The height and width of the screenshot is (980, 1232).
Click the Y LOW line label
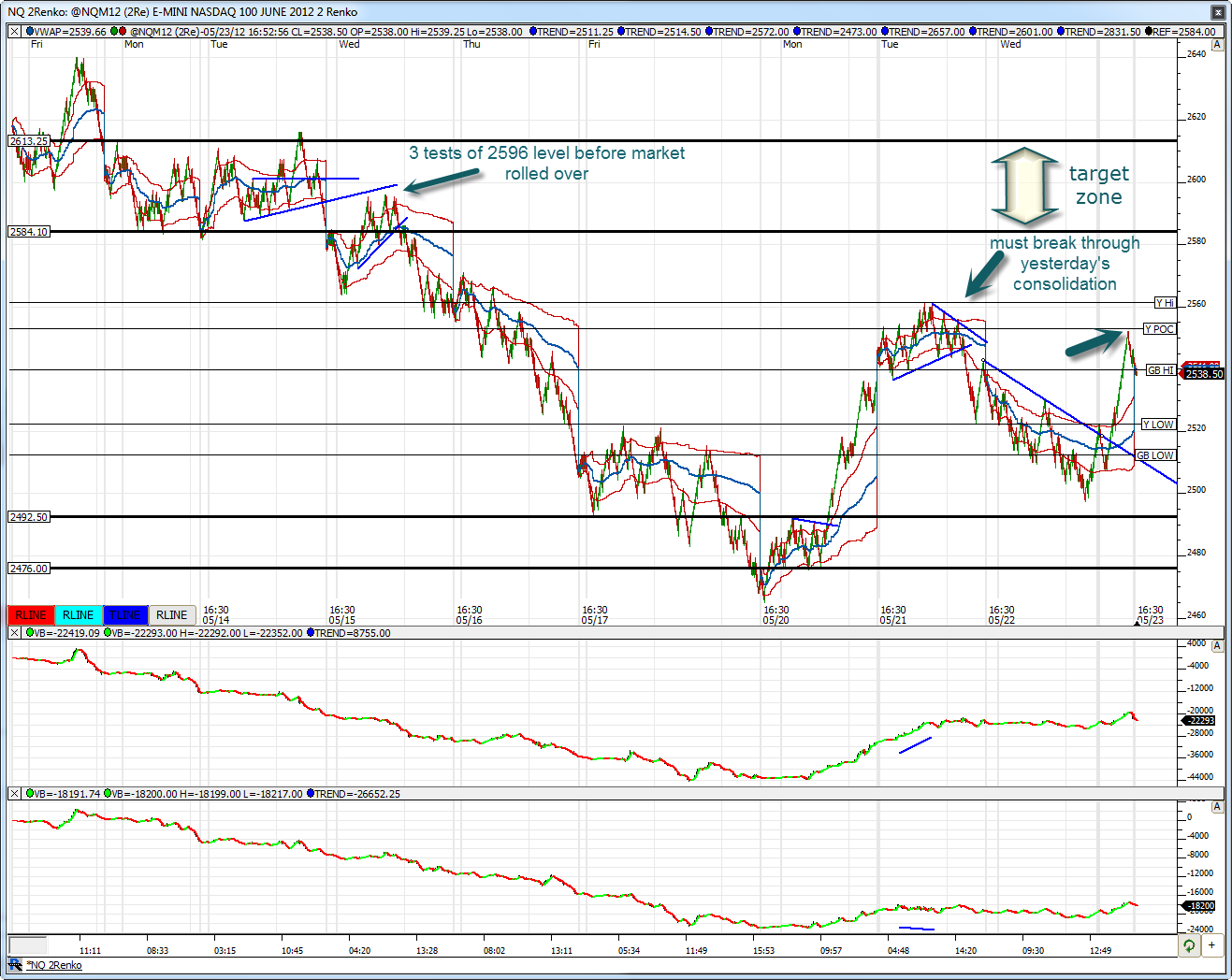pos(1158,425)
